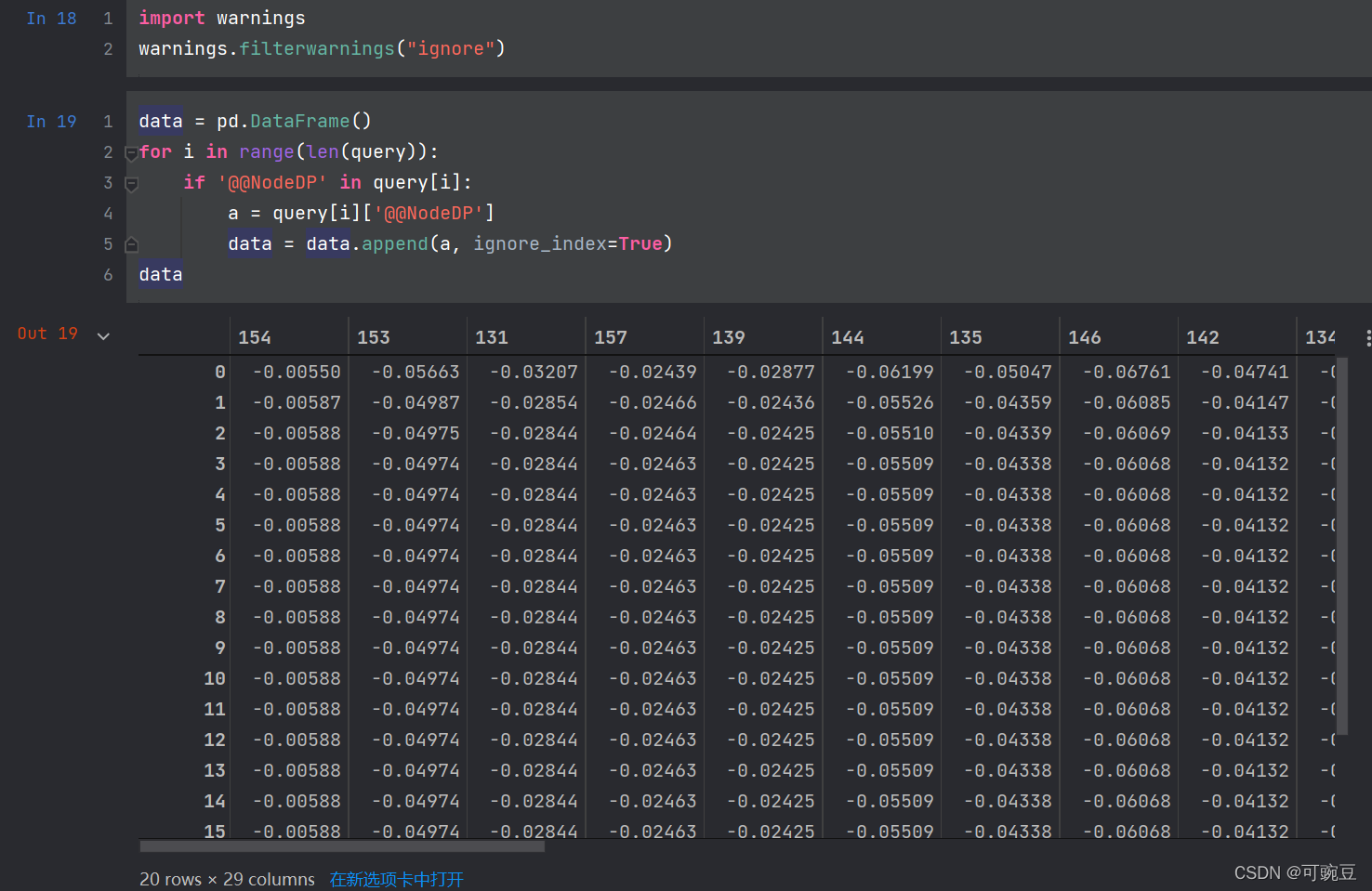
Task: Select the In 18 cell label
Action: [x=52, y=19]
